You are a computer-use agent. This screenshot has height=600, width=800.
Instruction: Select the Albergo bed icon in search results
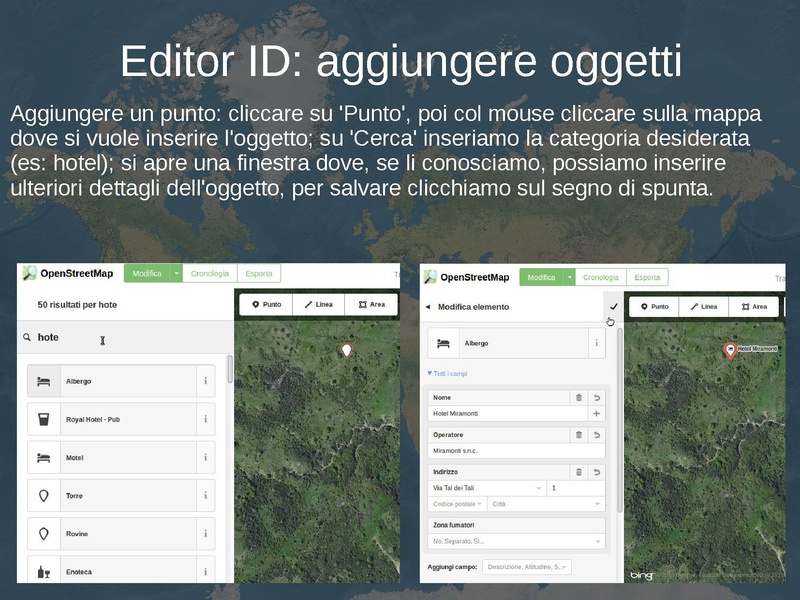43,381
